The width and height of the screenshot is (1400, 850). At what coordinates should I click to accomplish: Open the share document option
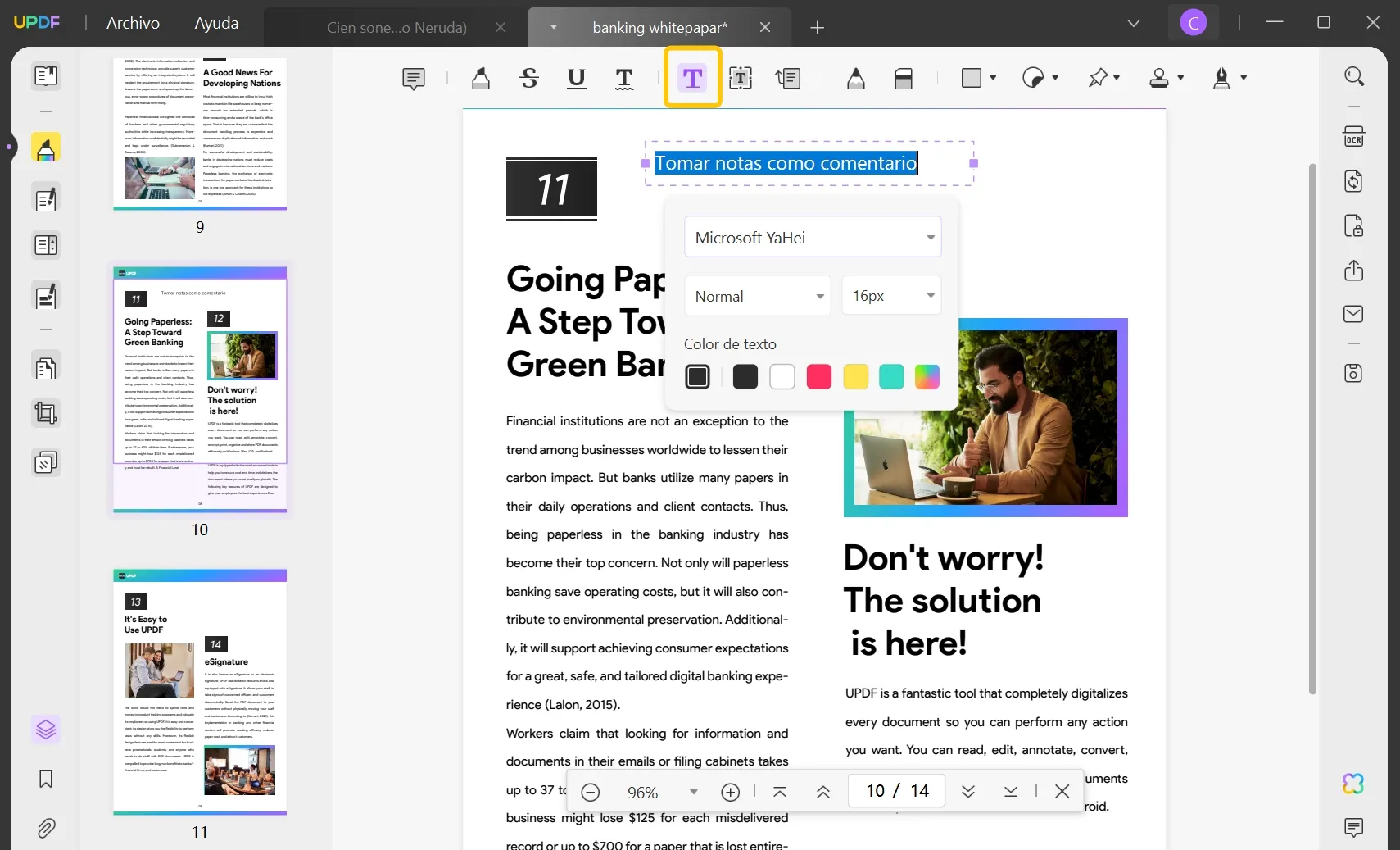click(x=1354, y=270)
